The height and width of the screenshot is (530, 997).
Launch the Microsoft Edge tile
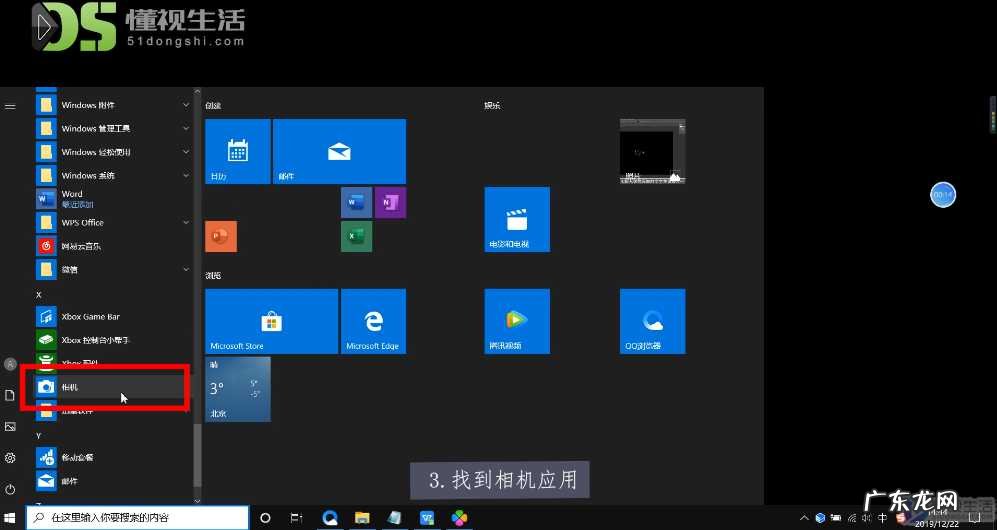click(373, 321)
